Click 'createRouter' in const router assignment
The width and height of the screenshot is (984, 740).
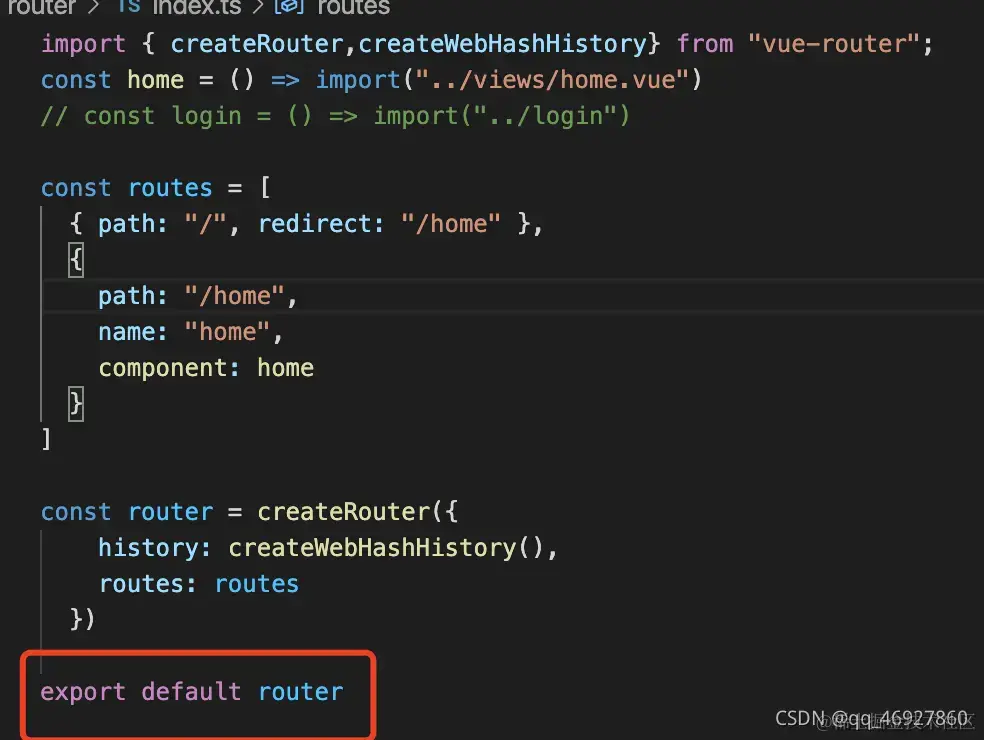click(344, 512)
